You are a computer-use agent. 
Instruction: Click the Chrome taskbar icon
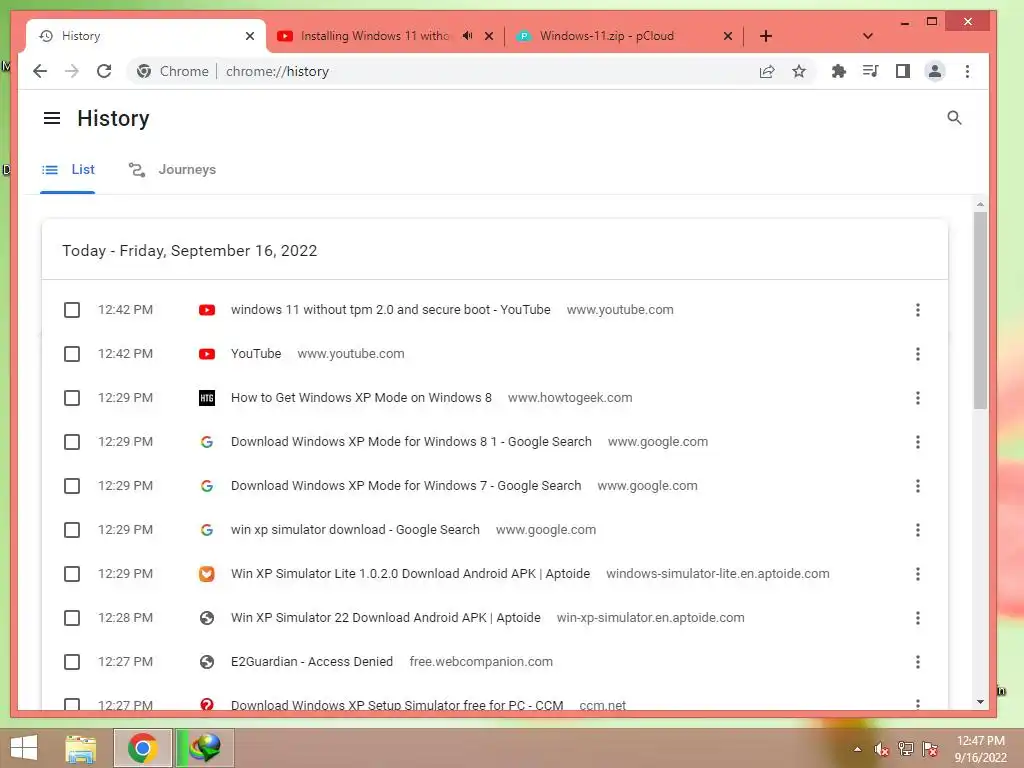142,748
